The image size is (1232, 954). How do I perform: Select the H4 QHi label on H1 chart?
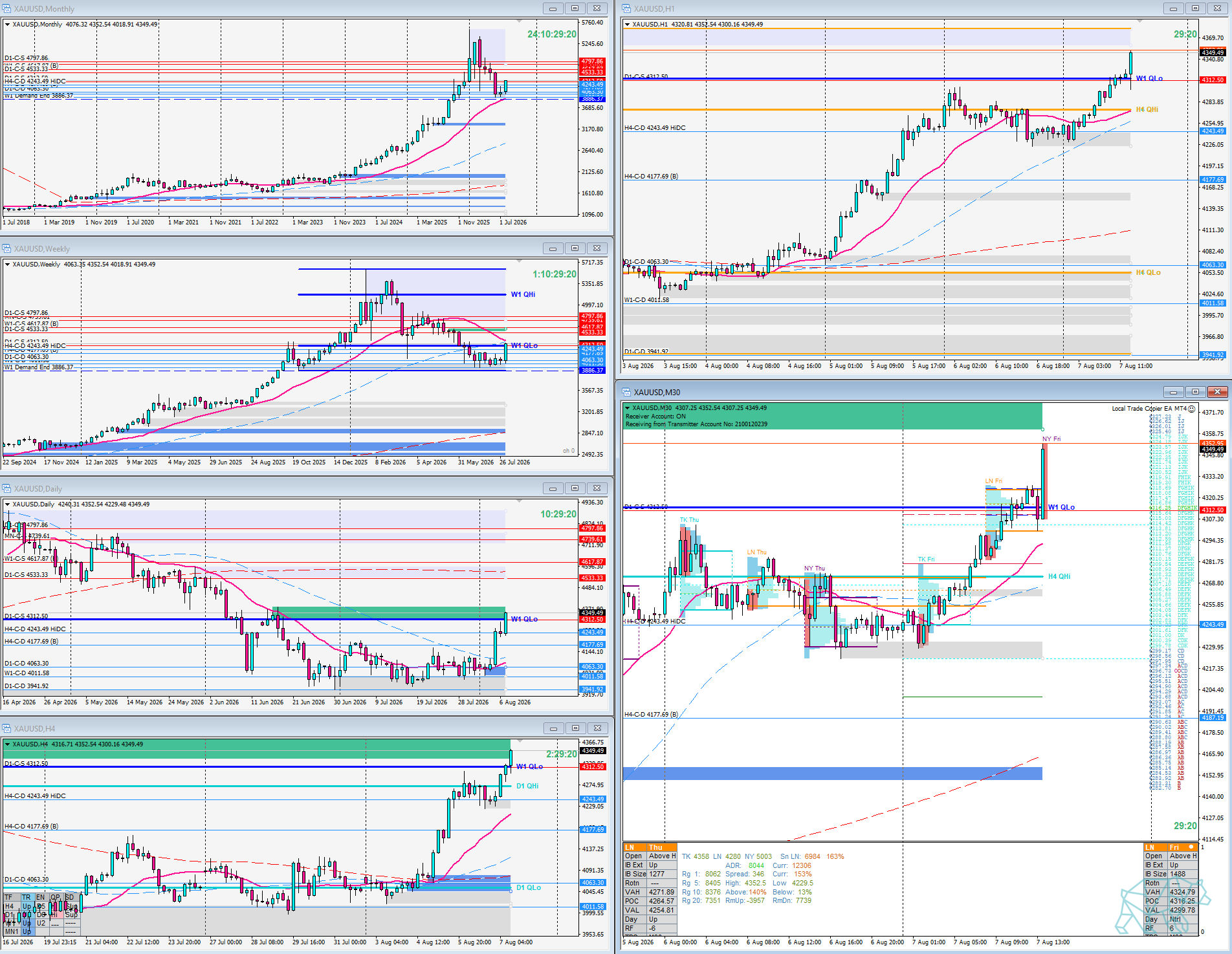point(1147,110)
